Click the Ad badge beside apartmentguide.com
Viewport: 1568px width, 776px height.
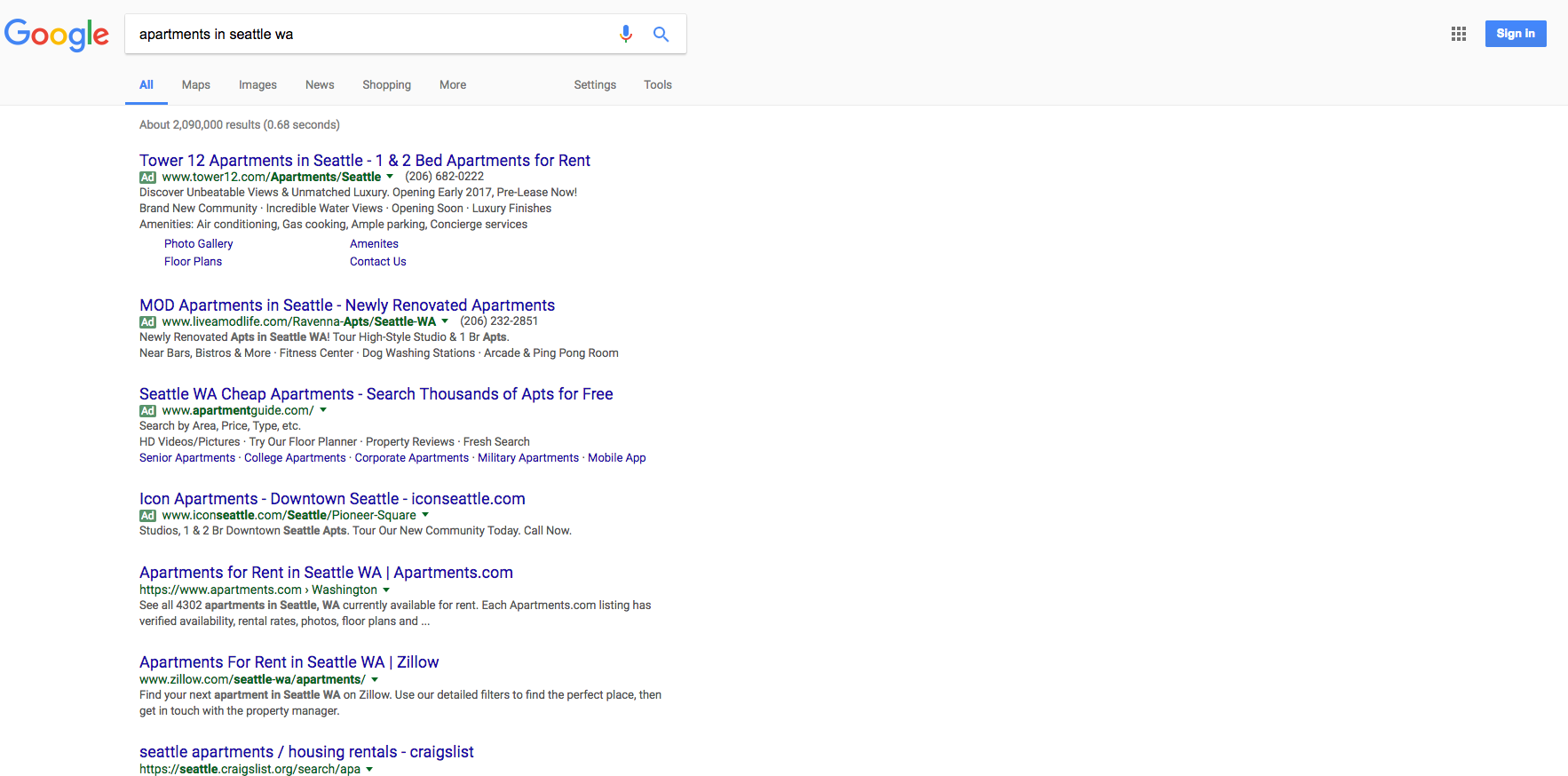point(147,411)
